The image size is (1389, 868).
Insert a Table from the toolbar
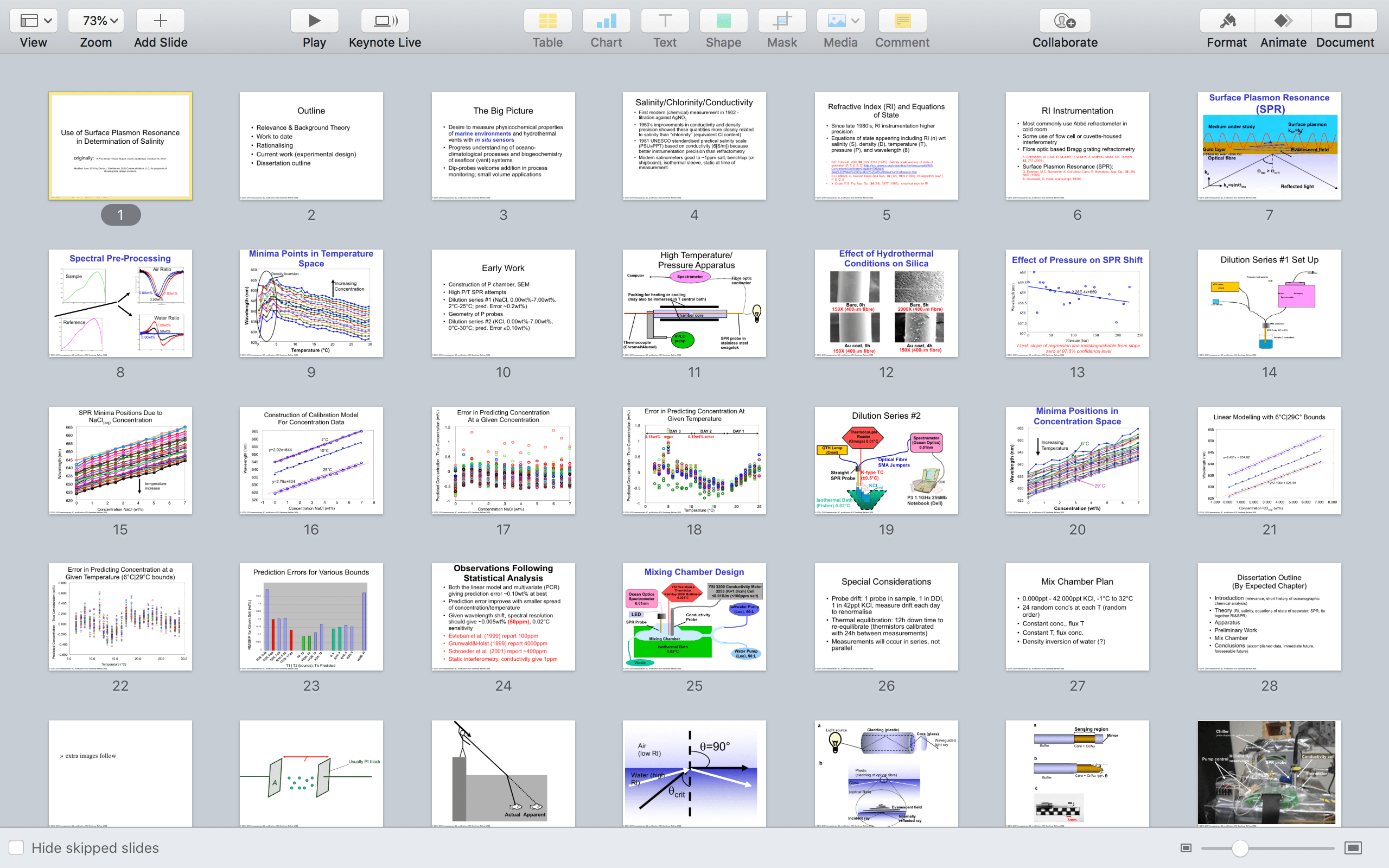(x=547, y=21)
